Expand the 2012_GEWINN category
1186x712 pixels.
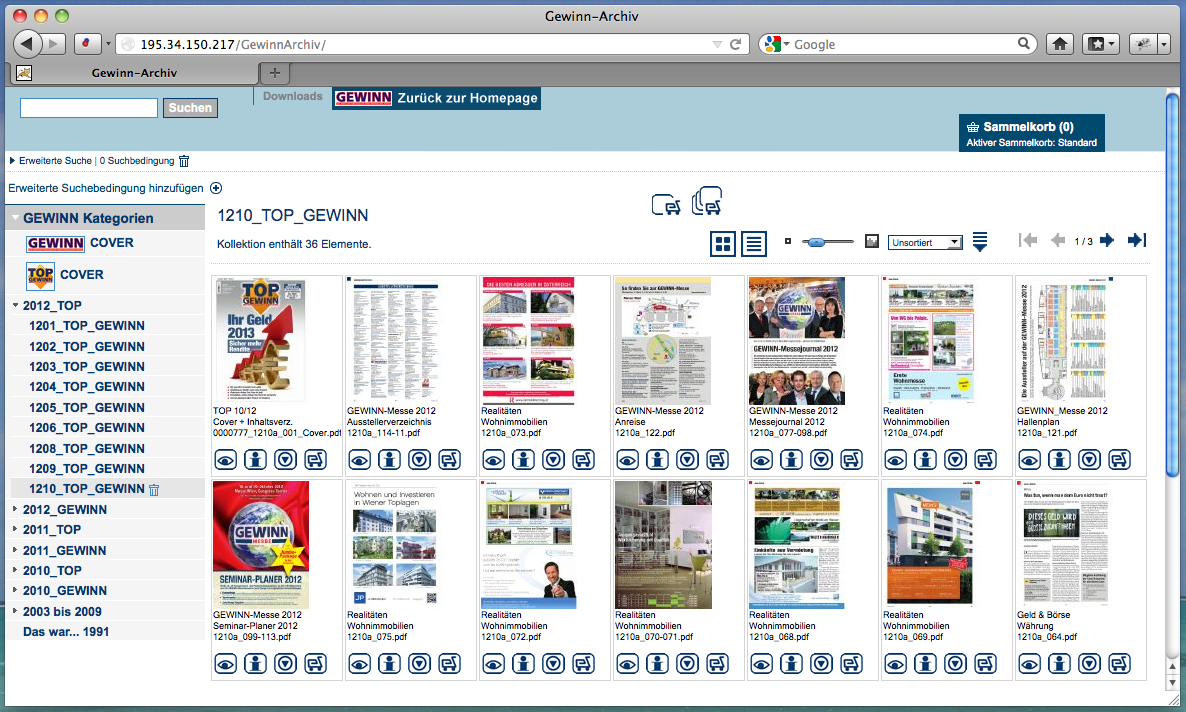coord(15,509)
